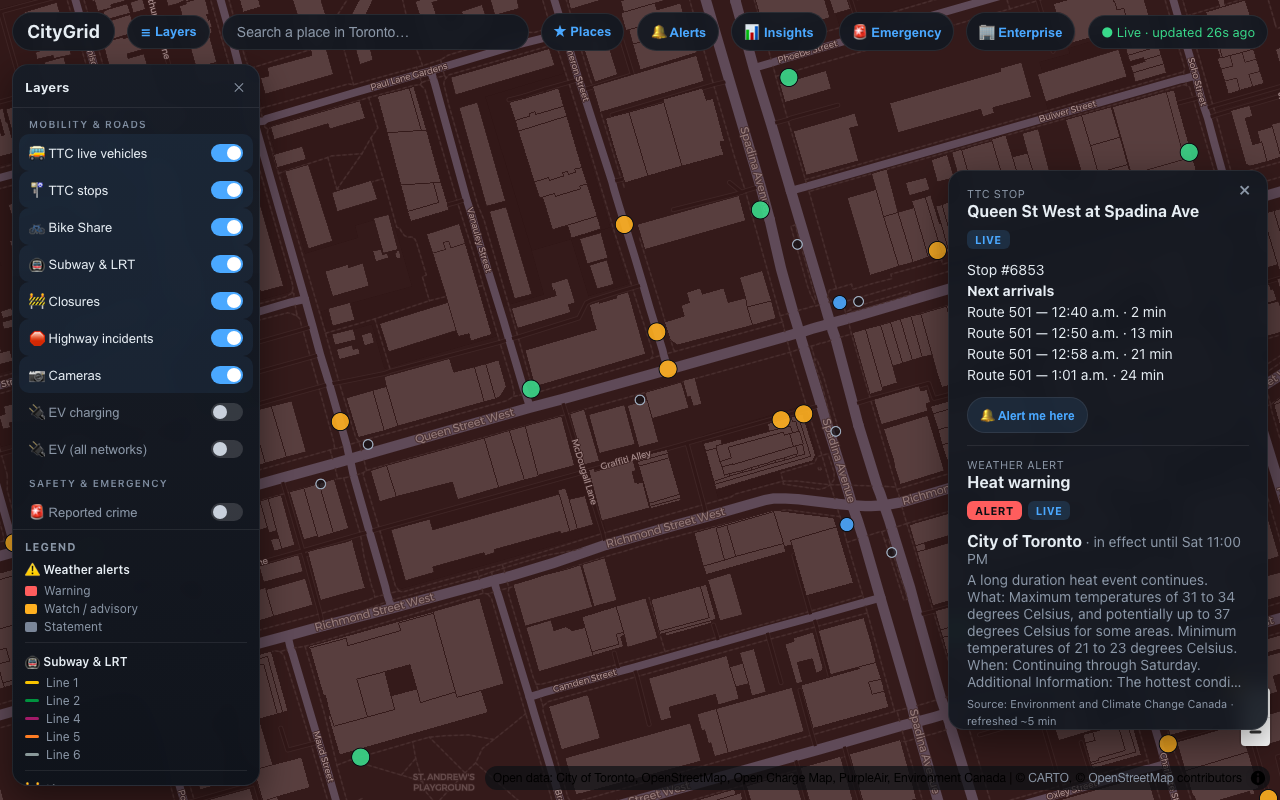Select the blue marker on Spadina north of Queen

coord(840,302)
